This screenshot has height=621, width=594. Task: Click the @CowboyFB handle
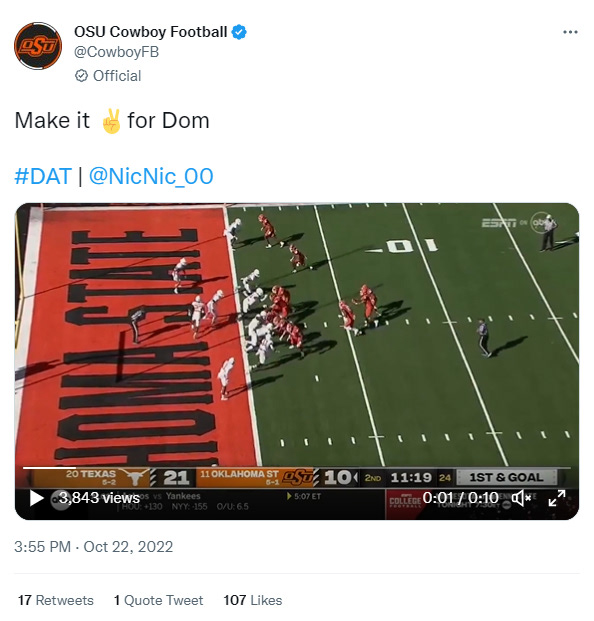116,52
